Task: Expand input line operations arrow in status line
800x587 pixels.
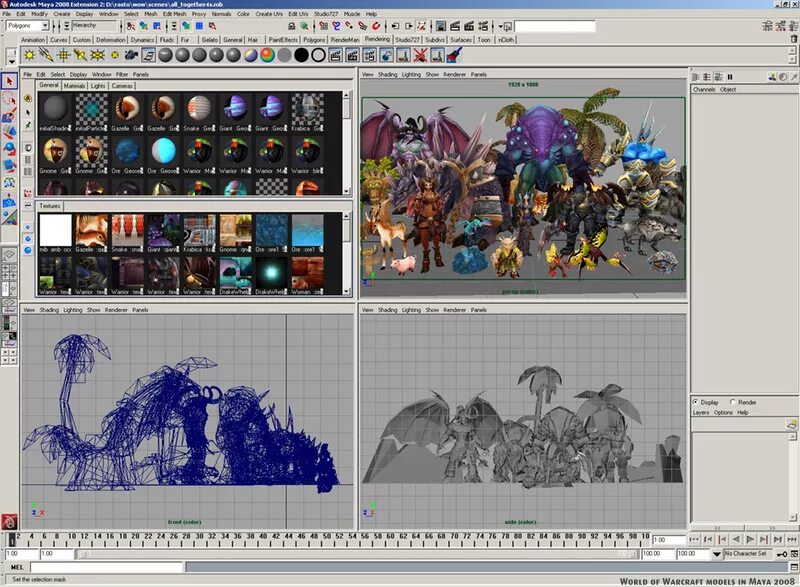Action: tap(501, 25)
